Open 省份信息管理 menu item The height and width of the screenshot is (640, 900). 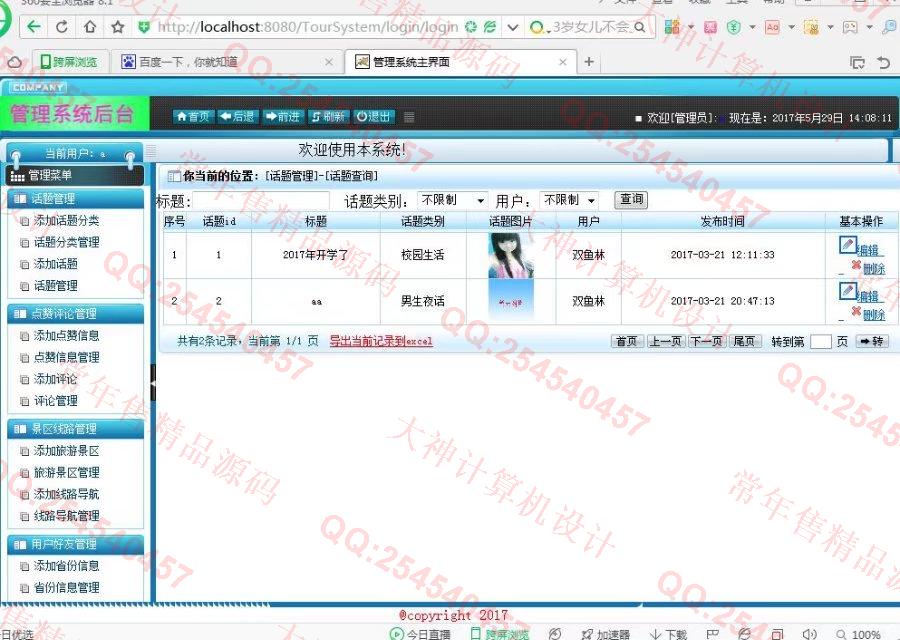66,587
